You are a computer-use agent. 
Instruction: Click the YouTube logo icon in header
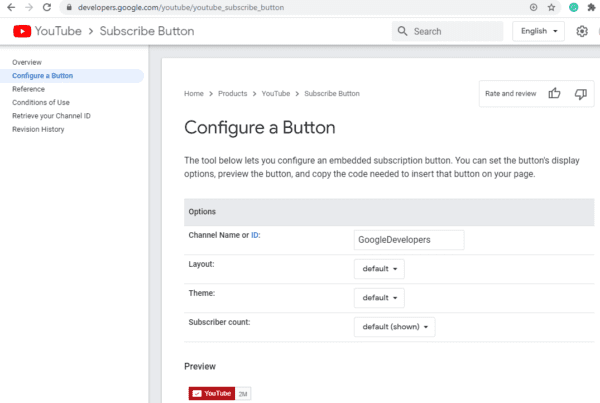[22, 31]
